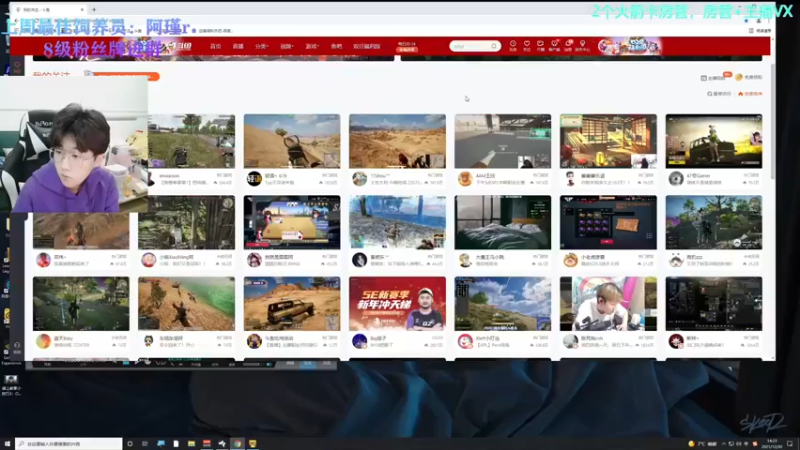
Task: Click the Windows Start button
Action: (7, 444)
